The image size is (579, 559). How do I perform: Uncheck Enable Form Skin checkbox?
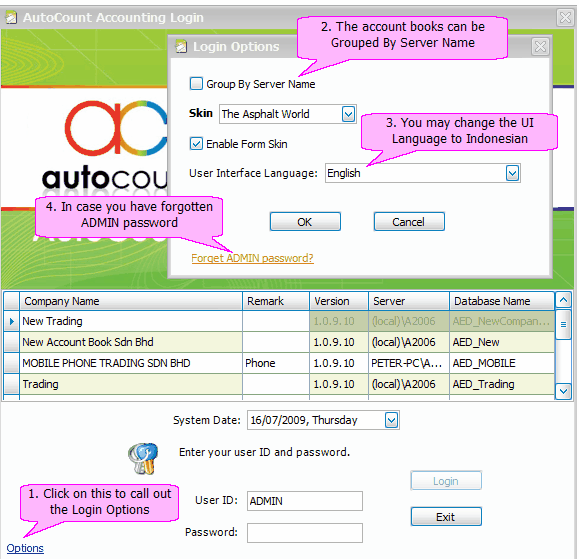[196, 143]
